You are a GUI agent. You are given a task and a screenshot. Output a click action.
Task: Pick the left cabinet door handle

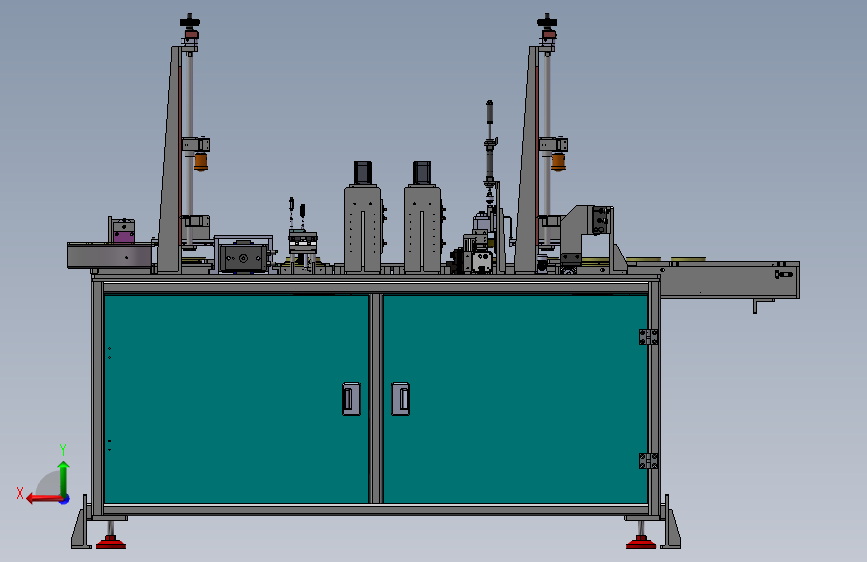click(x=351, y=398)
